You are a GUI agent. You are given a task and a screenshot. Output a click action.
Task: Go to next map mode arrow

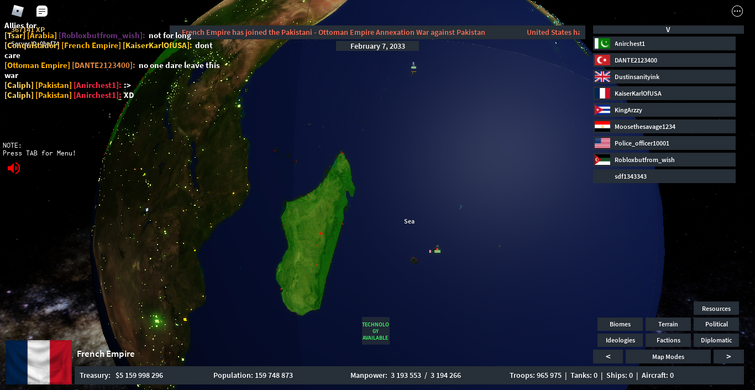(x=728, y=357)
